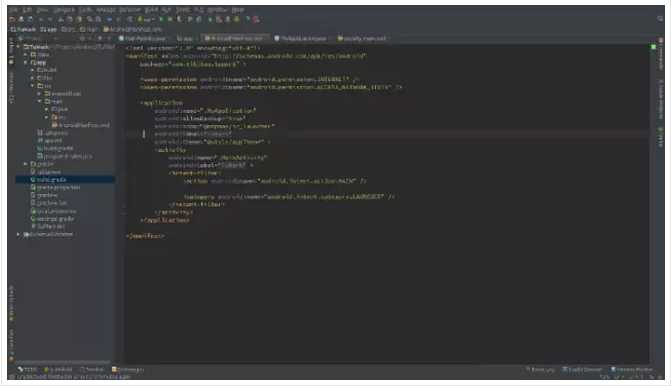The height and width of the screenshot is (388, 671).
Task: Expand the build folder under app
Action: coord(33,70)
